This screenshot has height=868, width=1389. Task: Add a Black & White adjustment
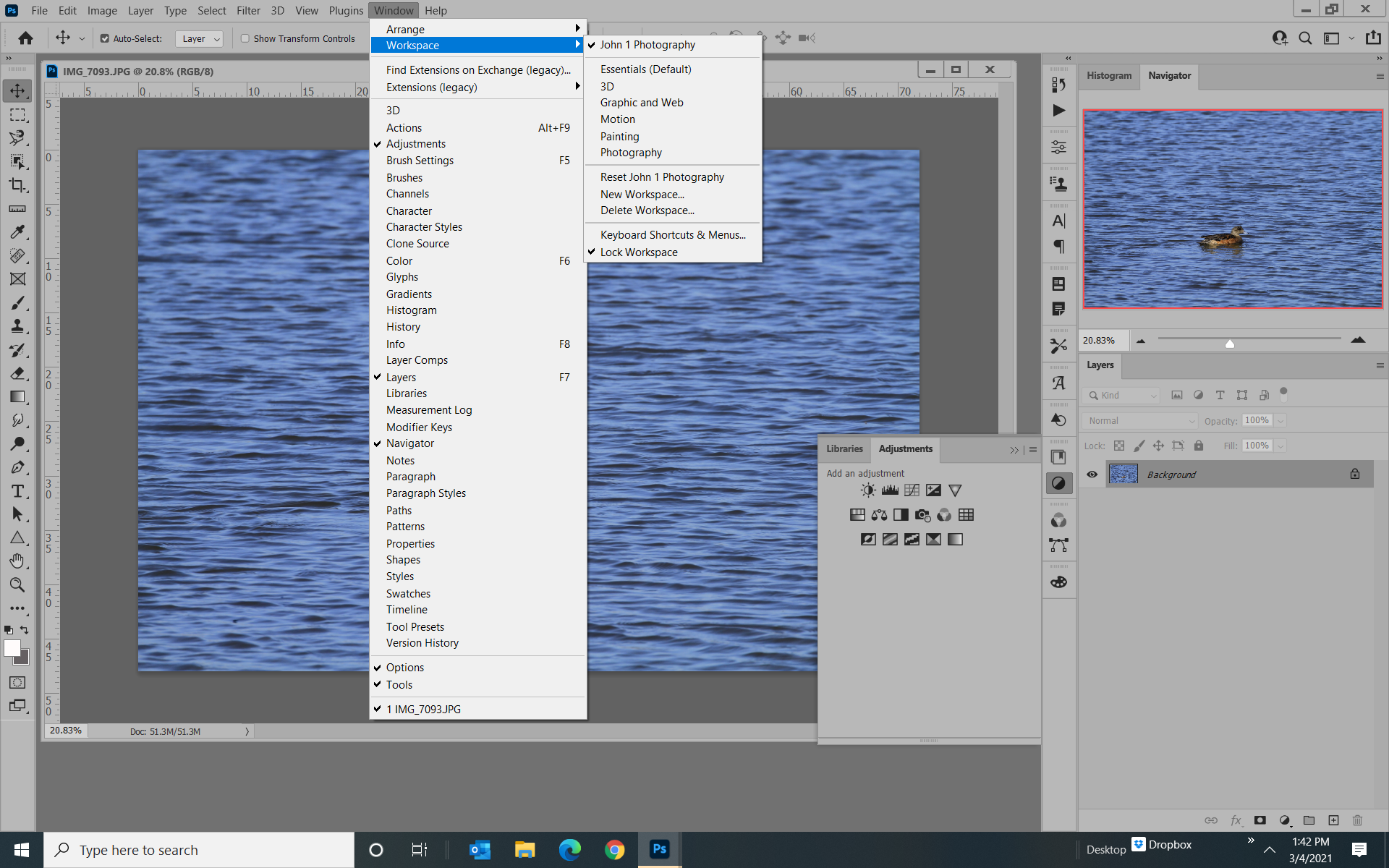(x=901, y=514)
